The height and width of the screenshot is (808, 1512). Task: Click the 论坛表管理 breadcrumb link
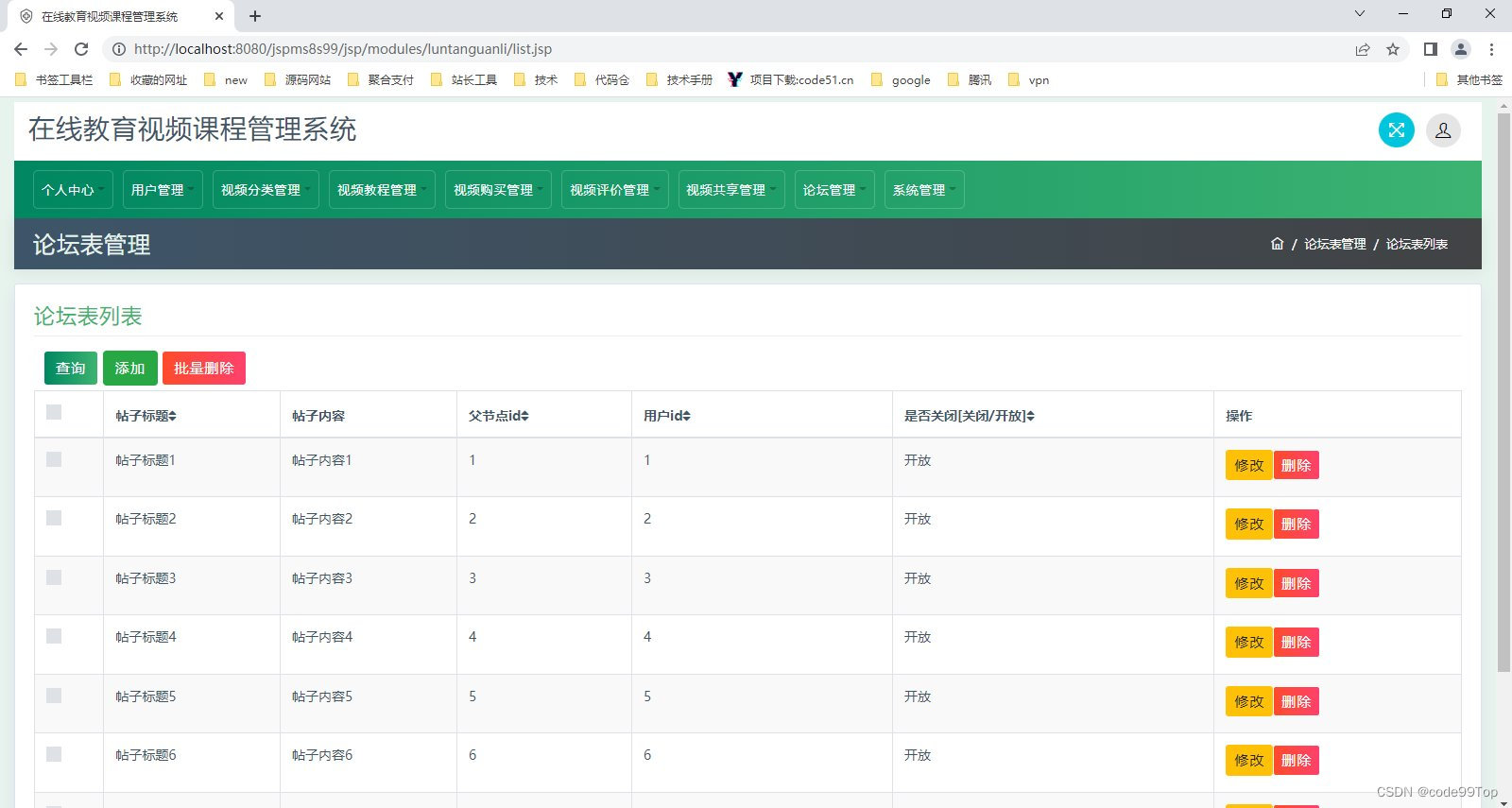click(x=1335, y=244)
